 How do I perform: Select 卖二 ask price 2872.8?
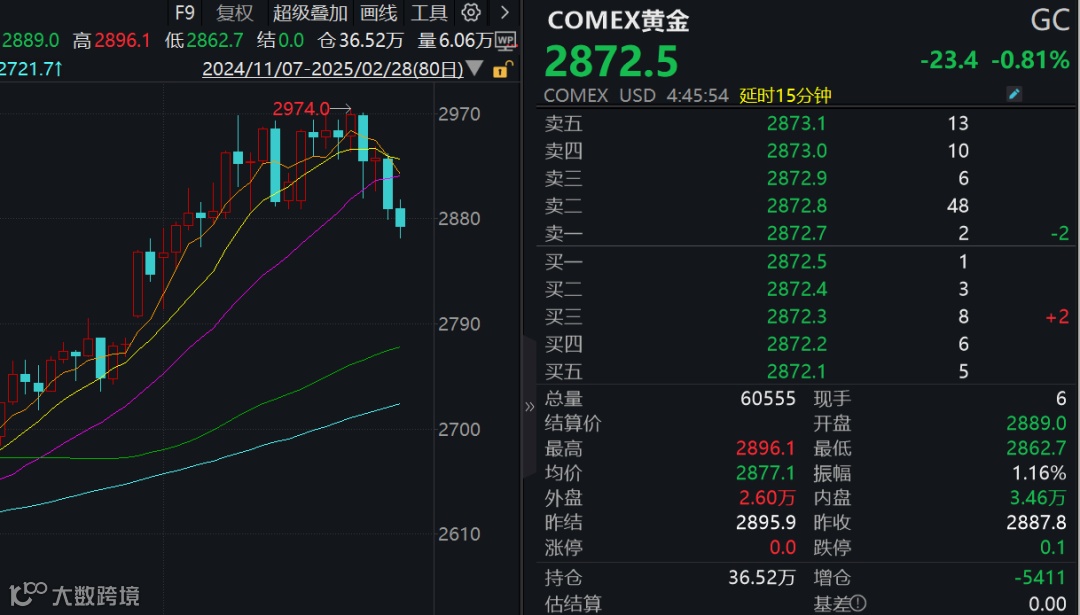[796, 206]
